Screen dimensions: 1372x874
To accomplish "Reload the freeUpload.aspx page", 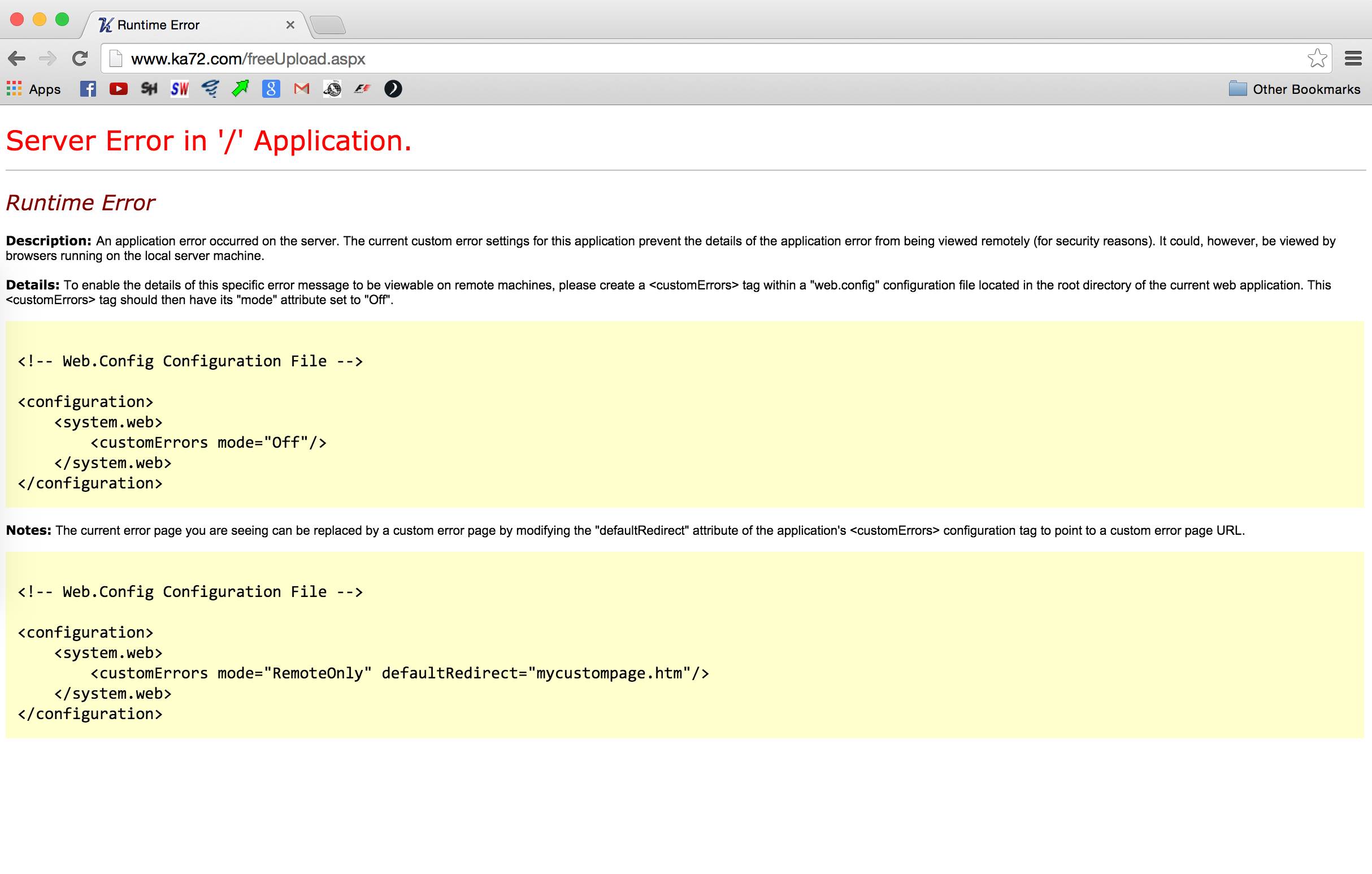I will click(x=81, y=58).
